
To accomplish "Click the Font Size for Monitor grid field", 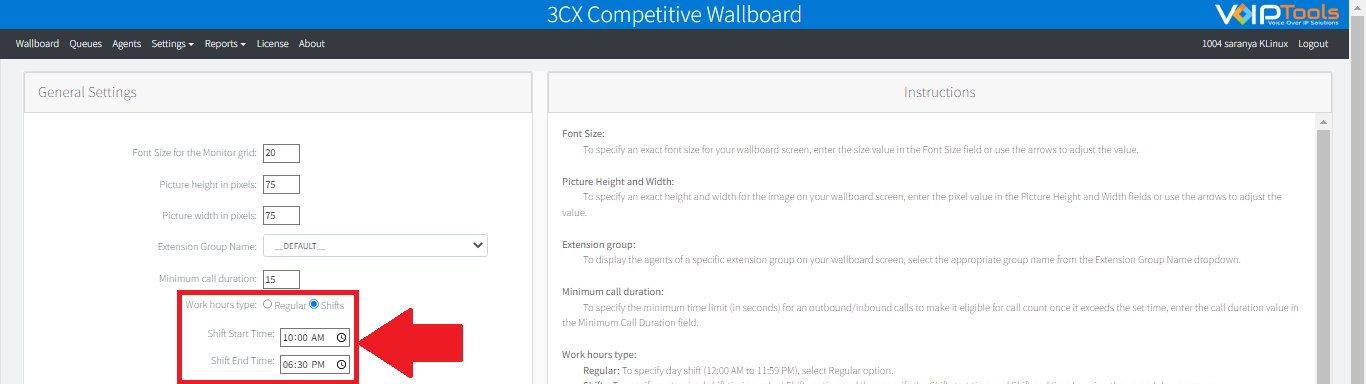I will coord(281,153).
